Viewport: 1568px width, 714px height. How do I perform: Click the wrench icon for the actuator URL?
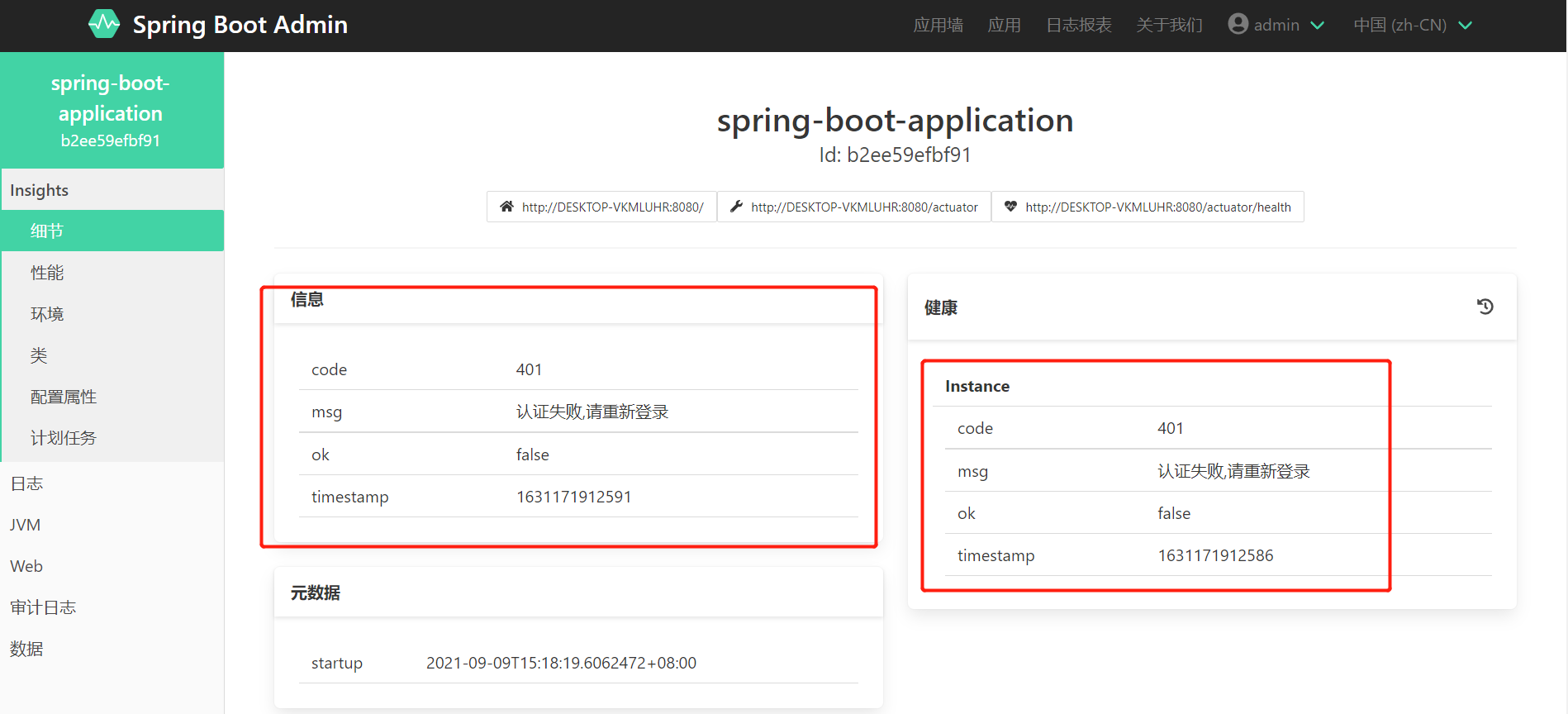click(x=736, y=207)
